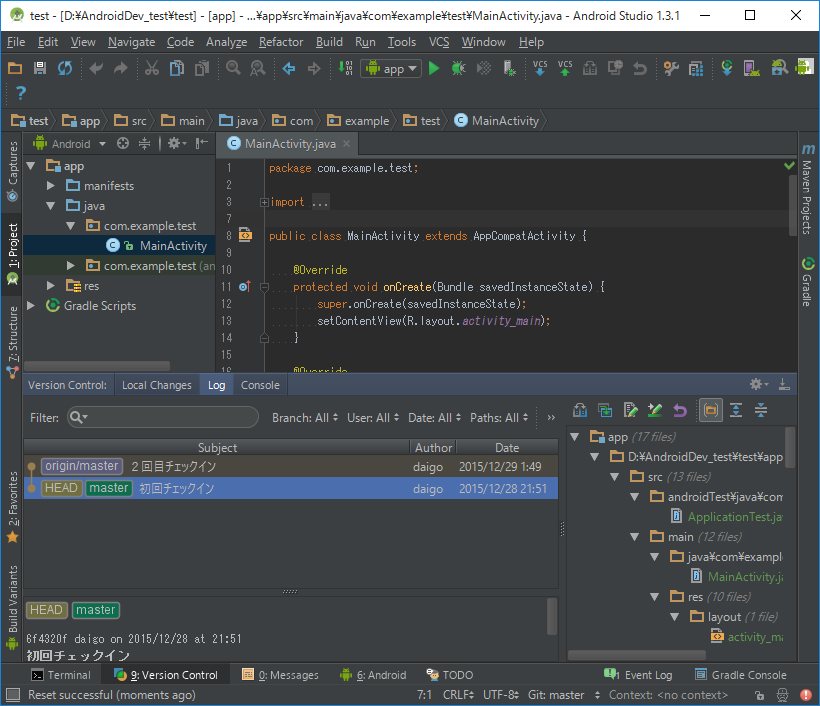Open the VCS menu
This screenshot has height=706, width=820.
tap(439, 42)
